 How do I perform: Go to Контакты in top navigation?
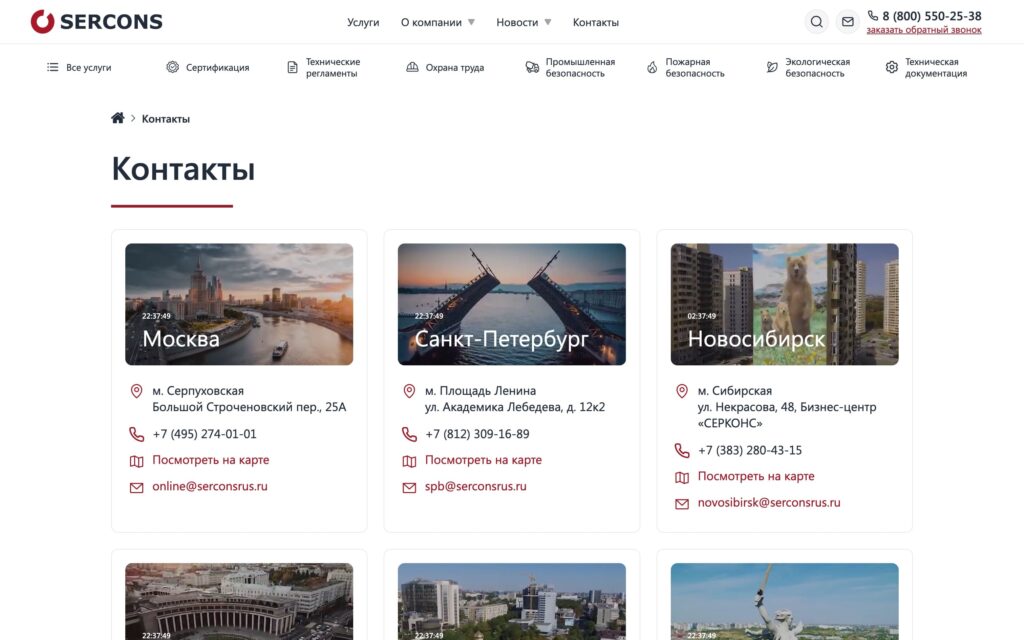coord(596,22)
